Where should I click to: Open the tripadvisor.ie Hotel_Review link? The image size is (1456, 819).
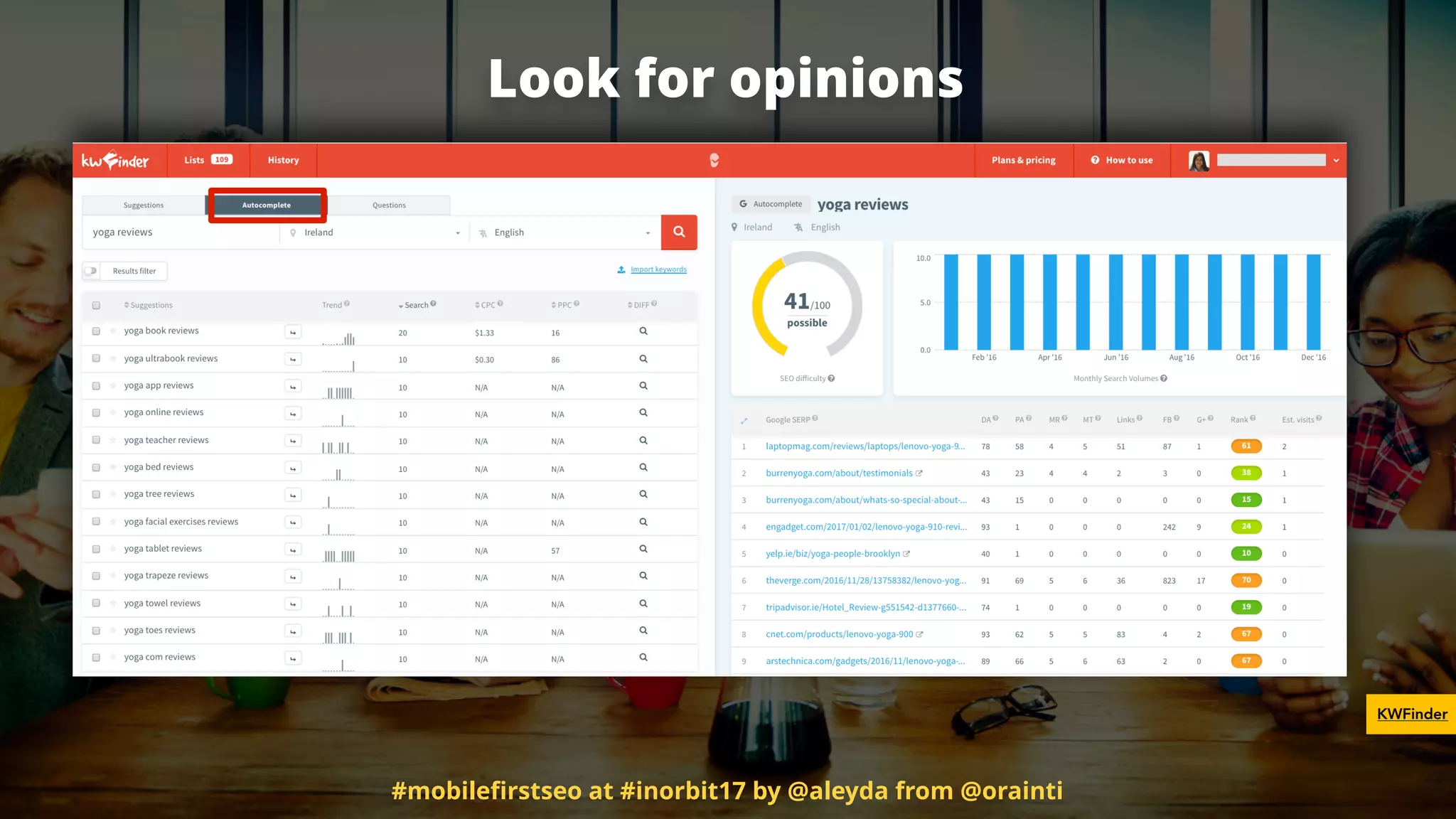click(866, 607)
